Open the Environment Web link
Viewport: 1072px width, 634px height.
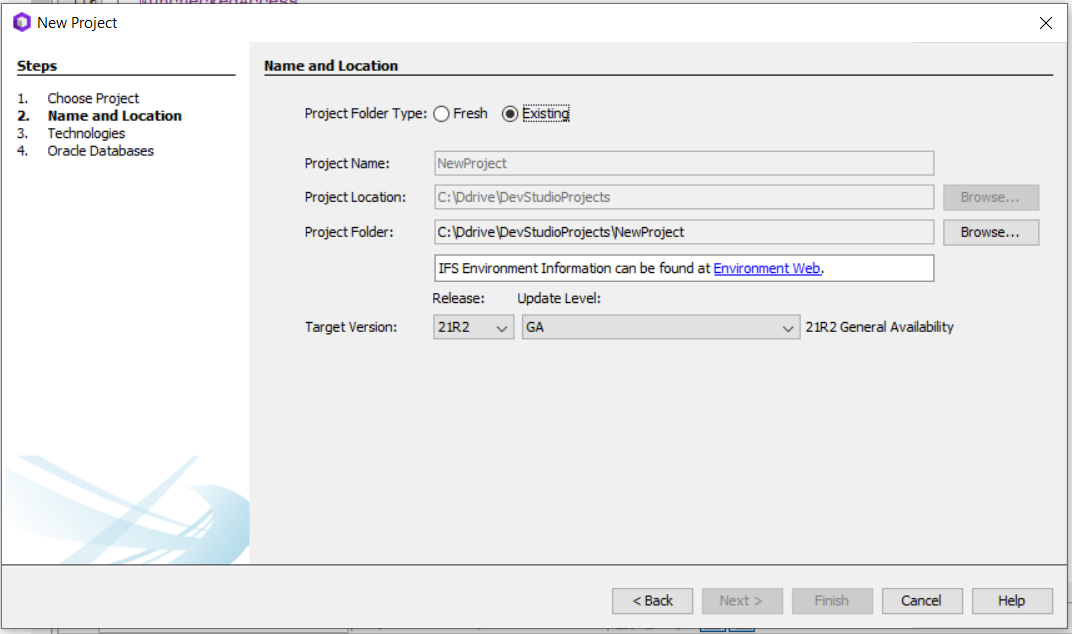(766, 268)
